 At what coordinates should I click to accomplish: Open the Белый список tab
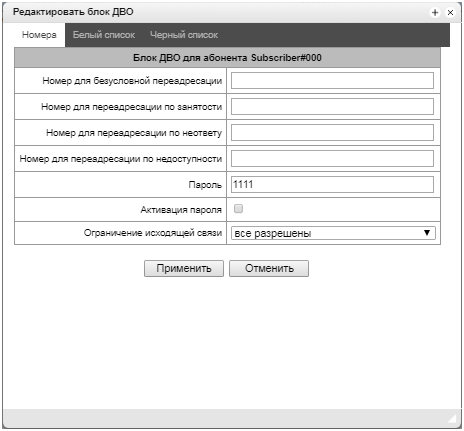104,35
